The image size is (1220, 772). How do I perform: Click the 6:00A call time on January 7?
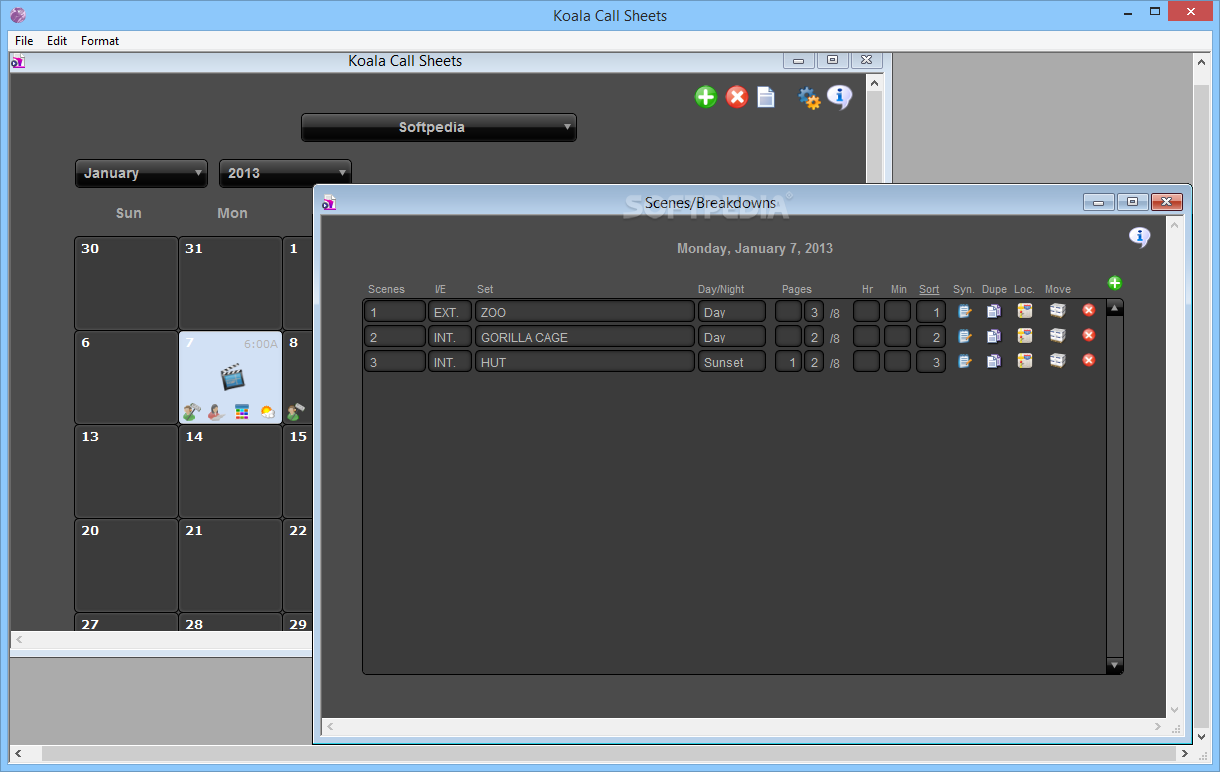261,344
